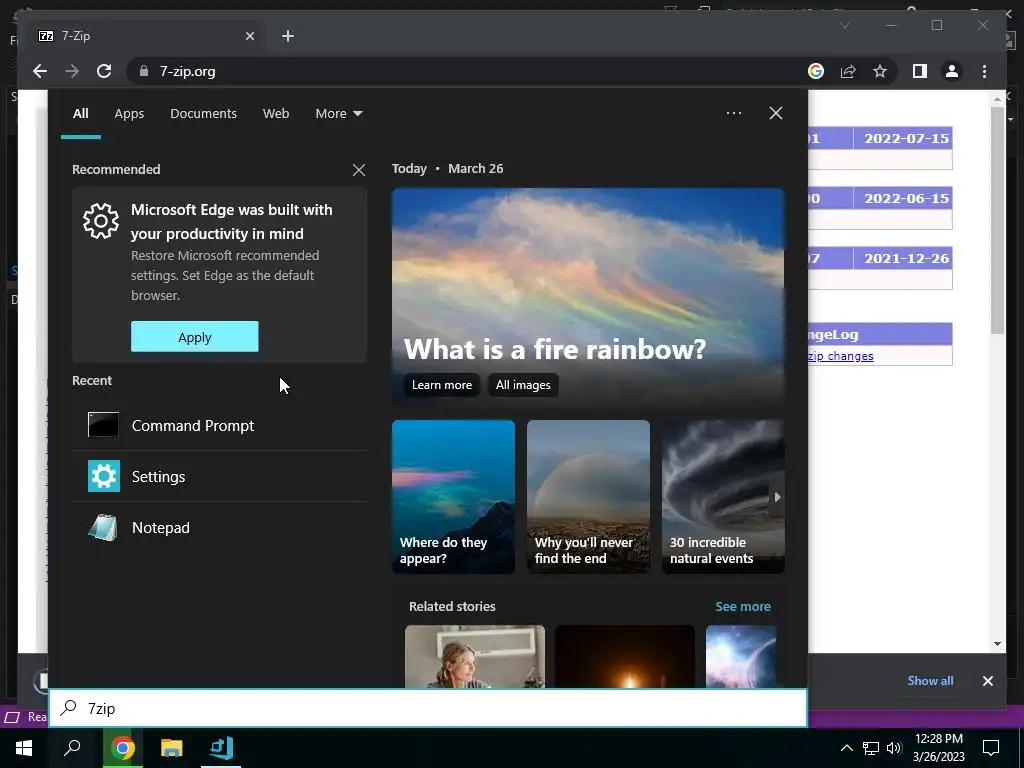Click the Command Prompt app icon
This screenshot has height=768, width=1024.
(103, 425)
